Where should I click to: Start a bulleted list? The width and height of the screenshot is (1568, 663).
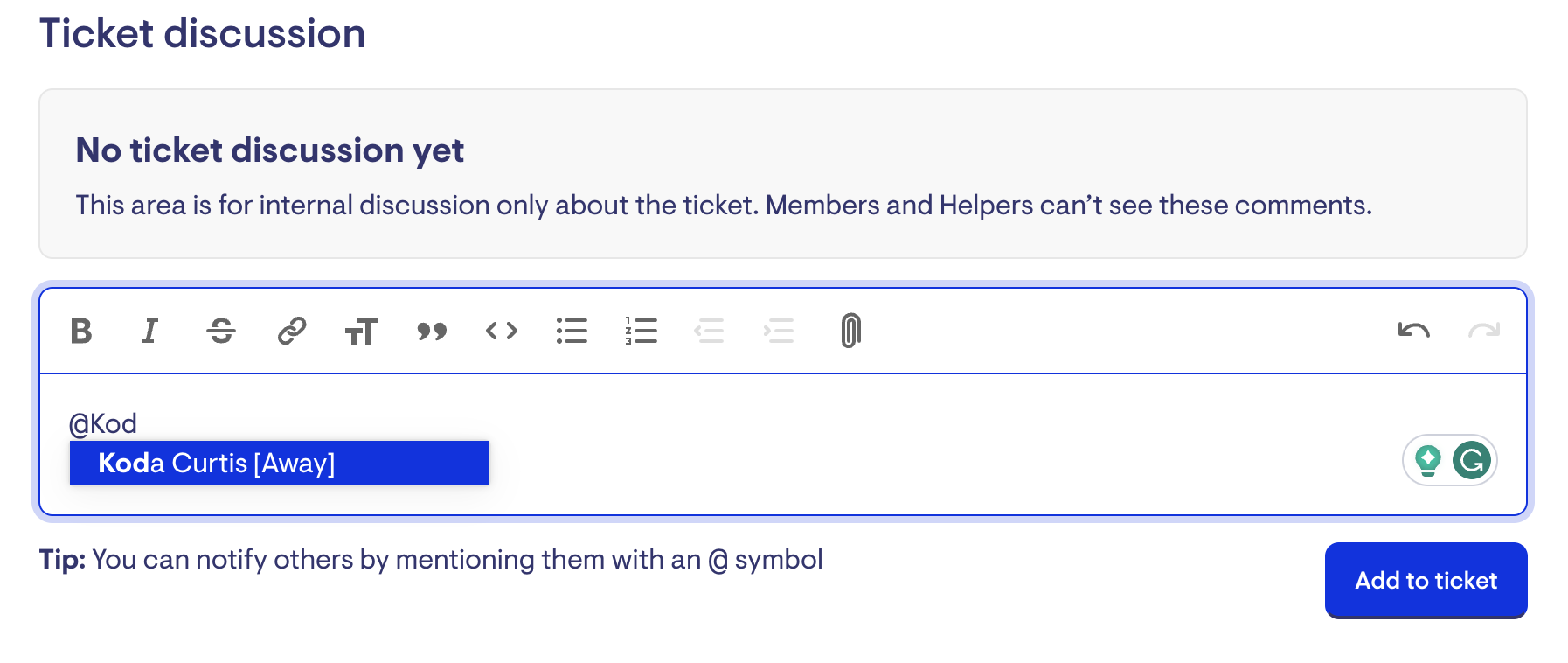pyautogui.click(x=572, y=331)
